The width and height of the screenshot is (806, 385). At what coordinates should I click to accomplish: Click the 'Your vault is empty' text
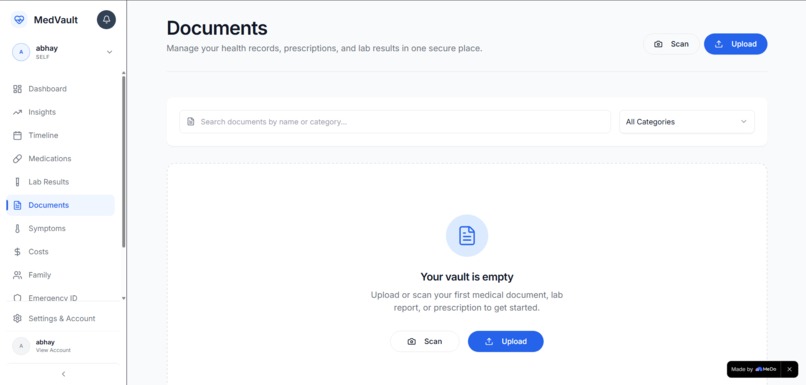467,277
